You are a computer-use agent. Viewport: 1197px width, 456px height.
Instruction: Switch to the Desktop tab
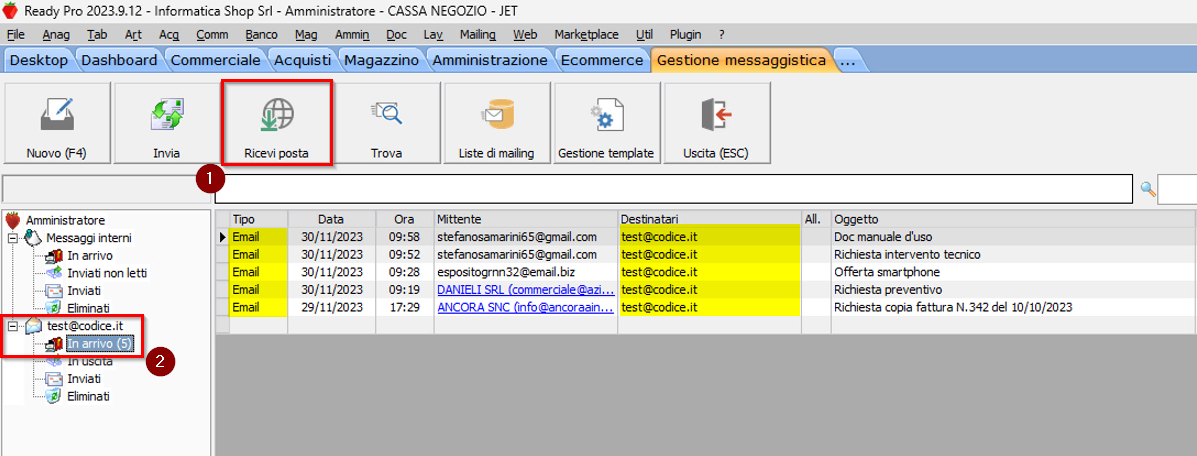[39, 60]
